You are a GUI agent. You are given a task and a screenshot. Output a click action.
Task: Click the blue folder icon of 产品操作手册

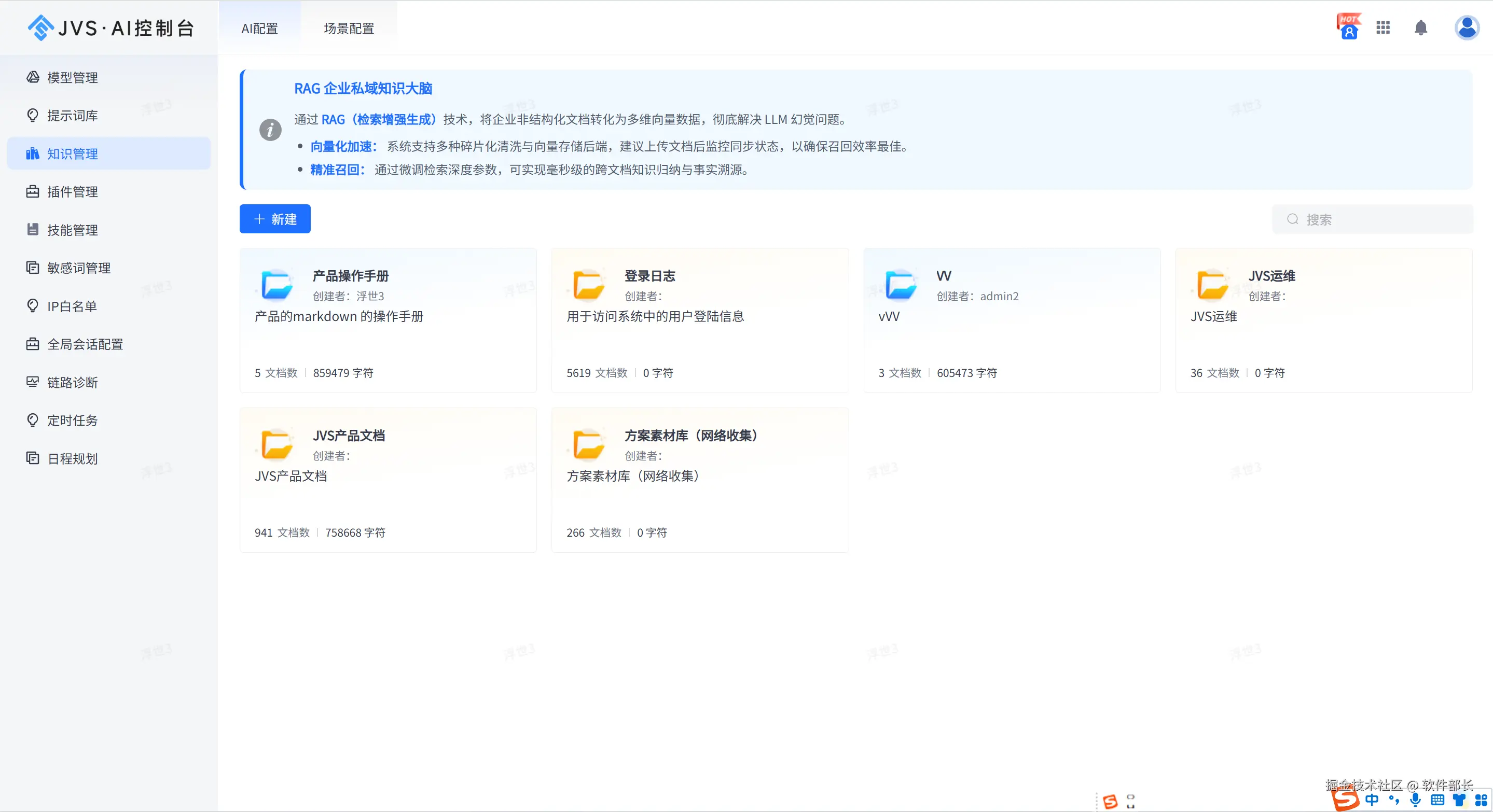pyautogui.click(x=277, y=285)
